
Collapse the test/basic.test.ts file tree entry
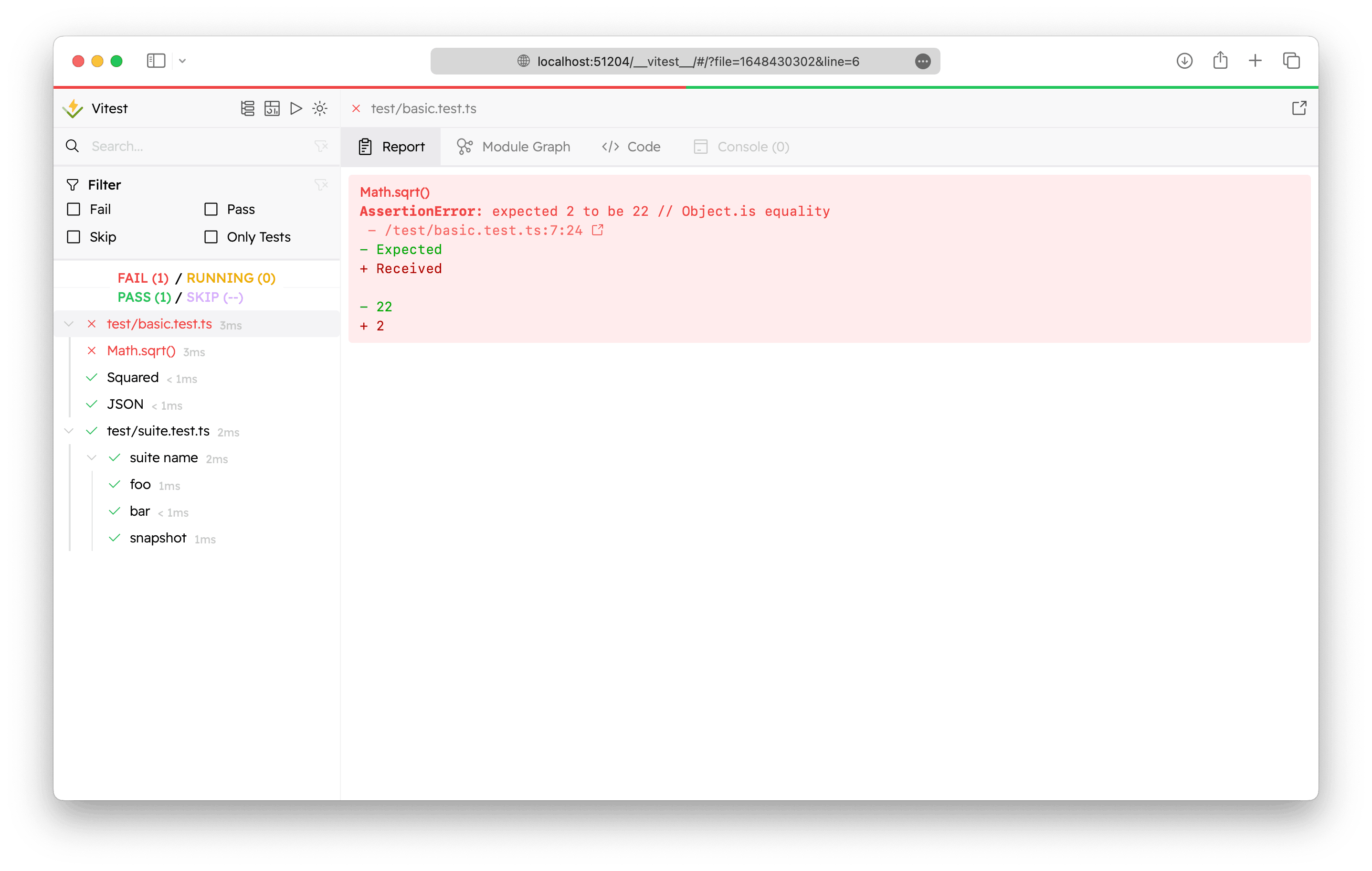pyautogui.click(x=68, y=324)
